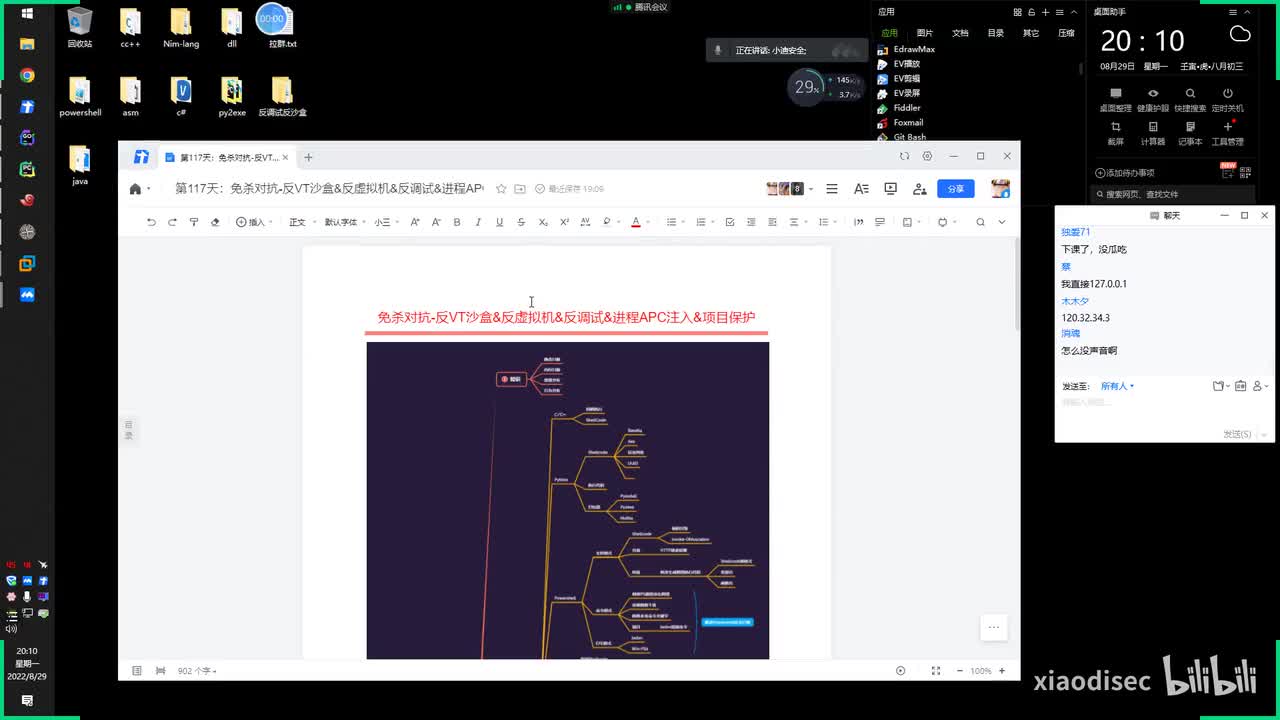Open the numbered list dropdown
Image resolution: width=1280 pixels, height=720 pixels.
pyautogui.click(x=704, y=222)
